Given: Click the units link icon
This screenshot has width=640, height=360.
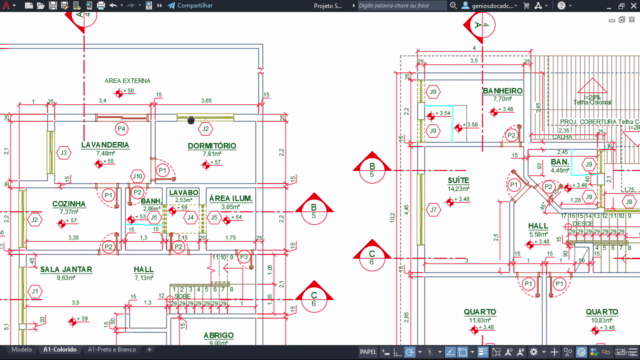Looking at the screenshot, I should point(606,352).
